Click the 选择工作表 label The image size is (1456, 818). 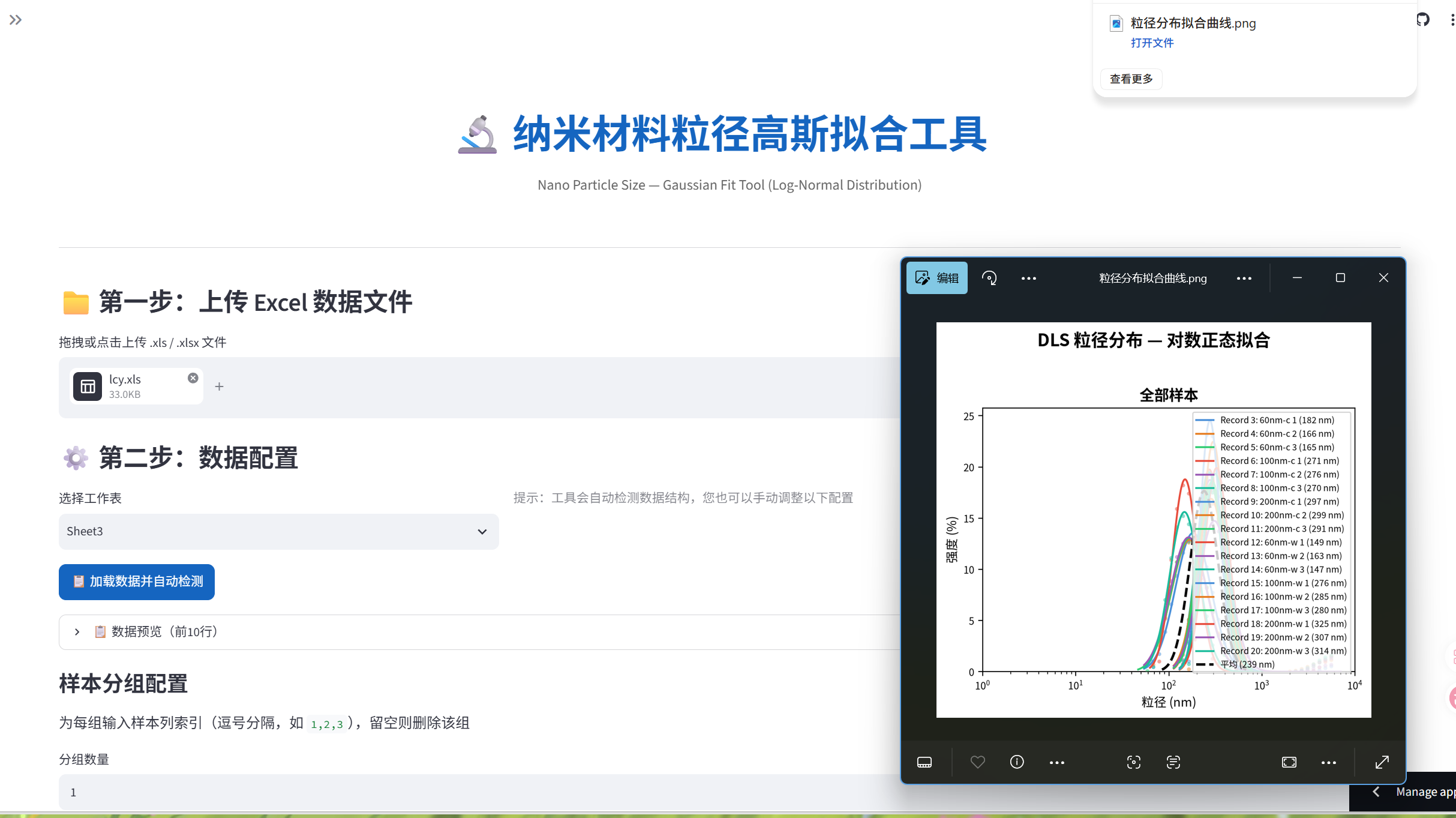90,498
